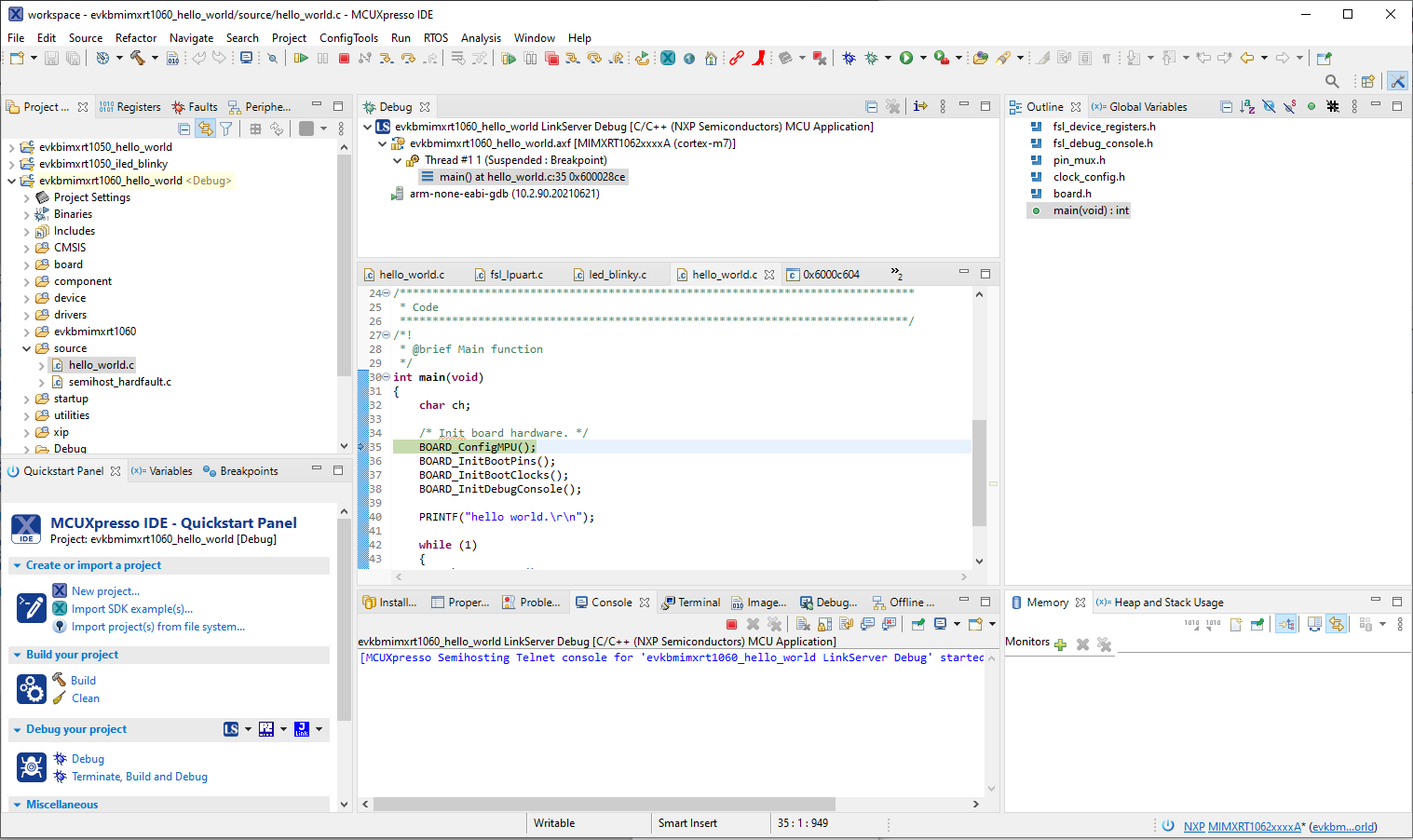Open the ConfigTools menu
The height and width of the screenshot is (840, 1413).
click(348, 38)
